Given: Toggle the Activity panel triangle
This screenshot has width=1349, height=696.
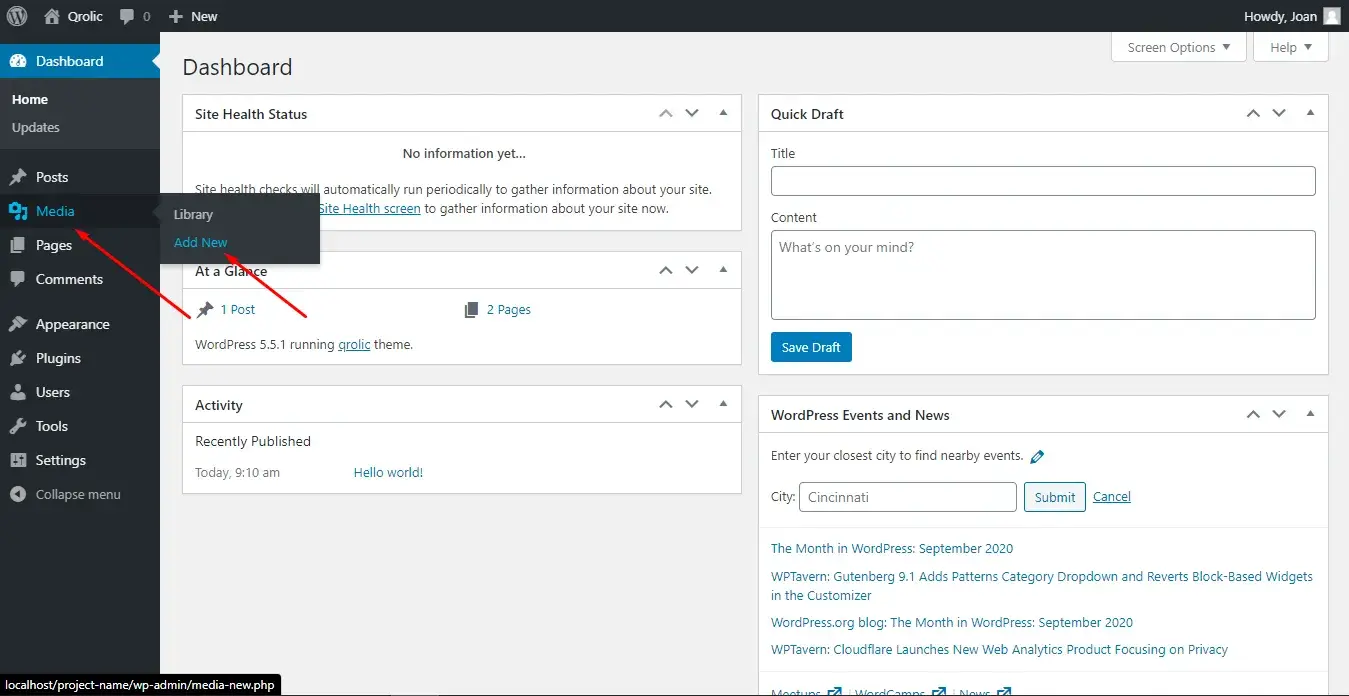Looking at the screenshot, I should click(x=723, y=405).
